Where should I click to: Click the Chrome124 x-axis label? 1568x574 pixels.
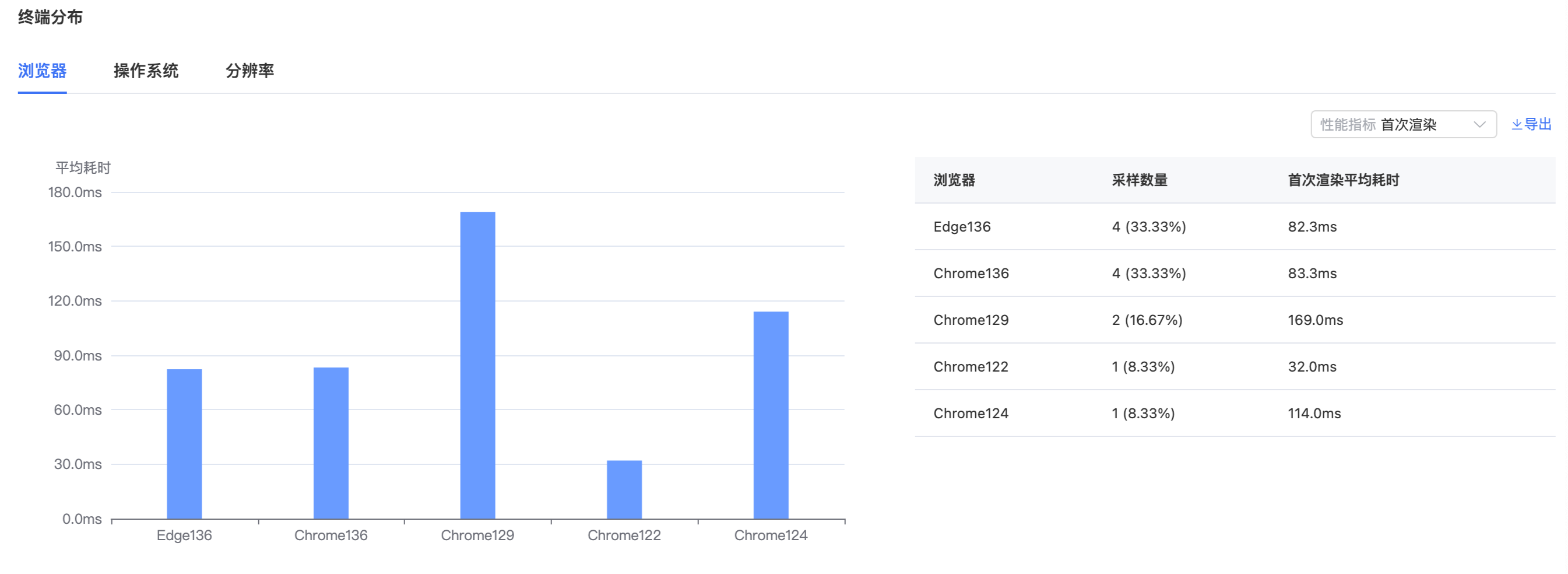[x=771, y=535]
